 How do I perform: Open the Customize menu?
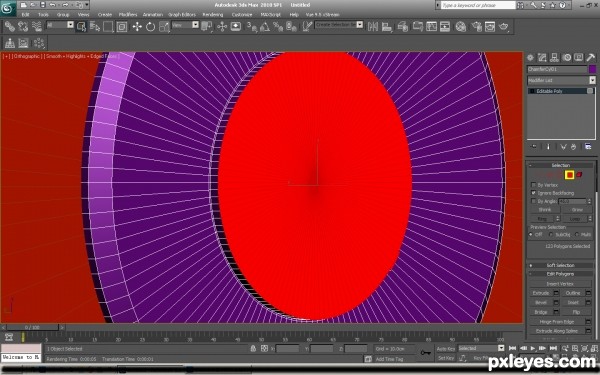pyautogui.click(x=242, y=15)
